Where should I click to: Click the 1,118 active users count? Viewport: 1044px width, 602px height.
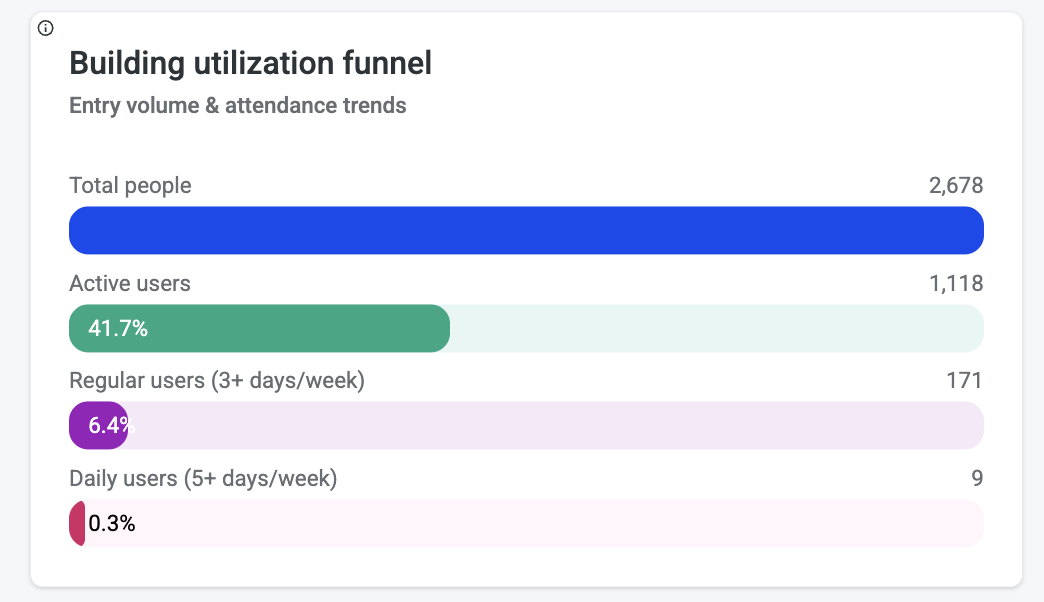(955, 284)
